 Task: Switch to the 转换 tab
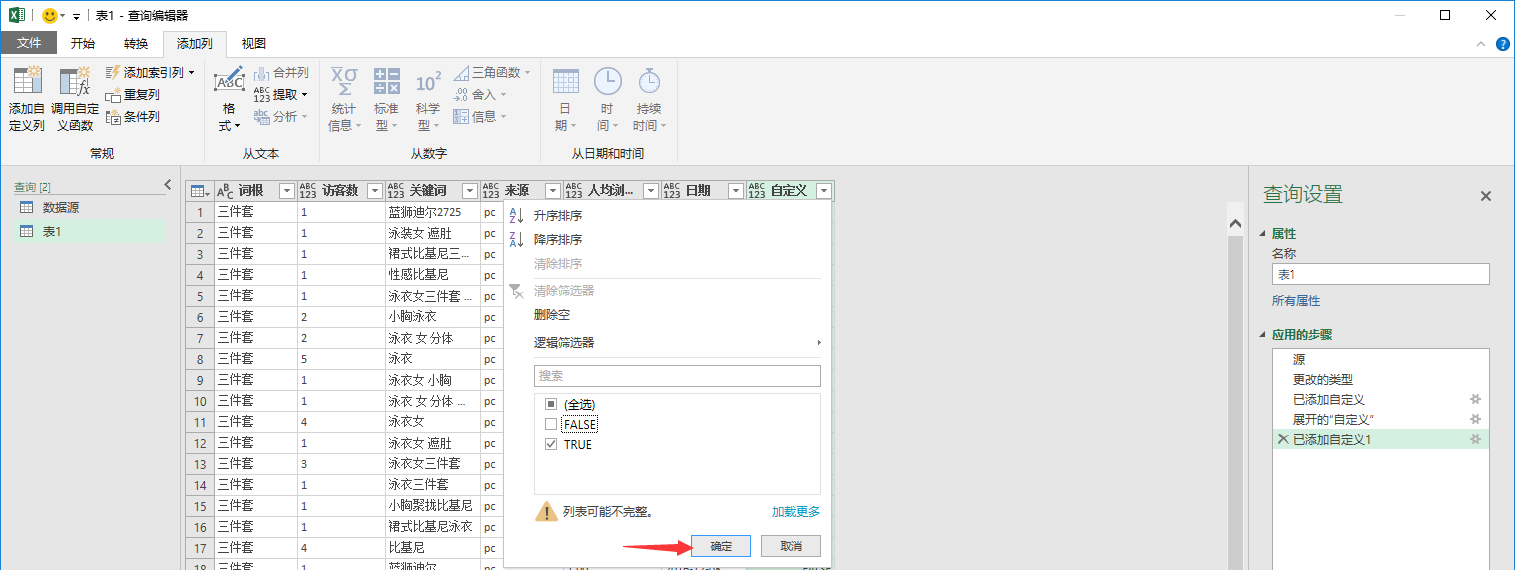(x=136, y=43)
